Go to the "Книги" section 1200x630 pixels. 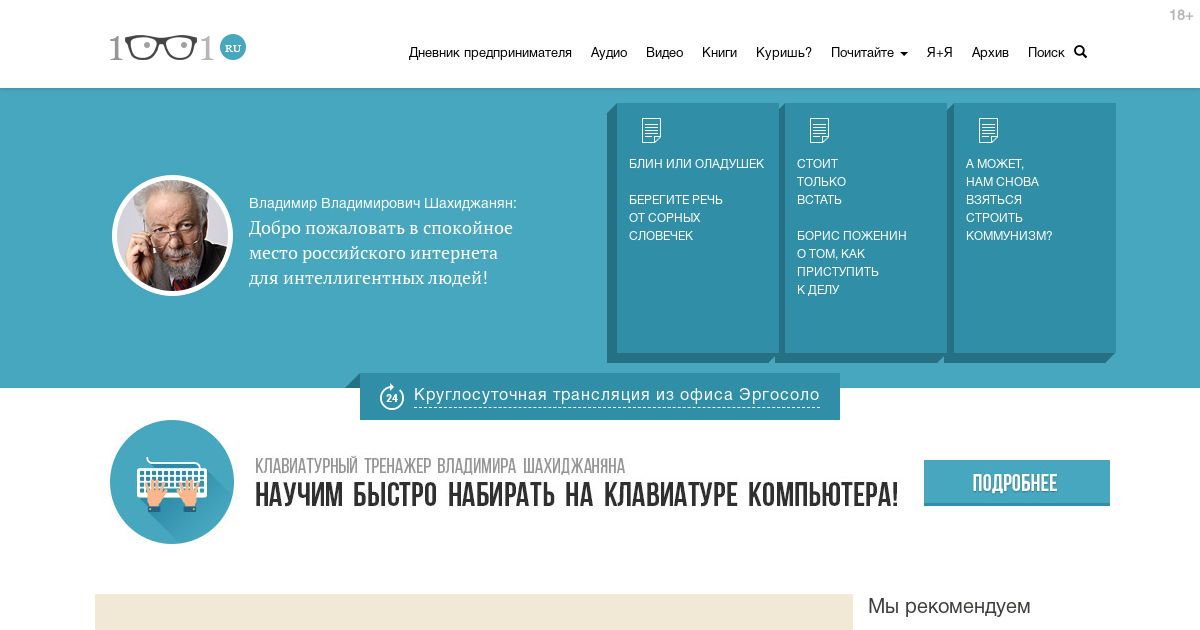(719, 53)
